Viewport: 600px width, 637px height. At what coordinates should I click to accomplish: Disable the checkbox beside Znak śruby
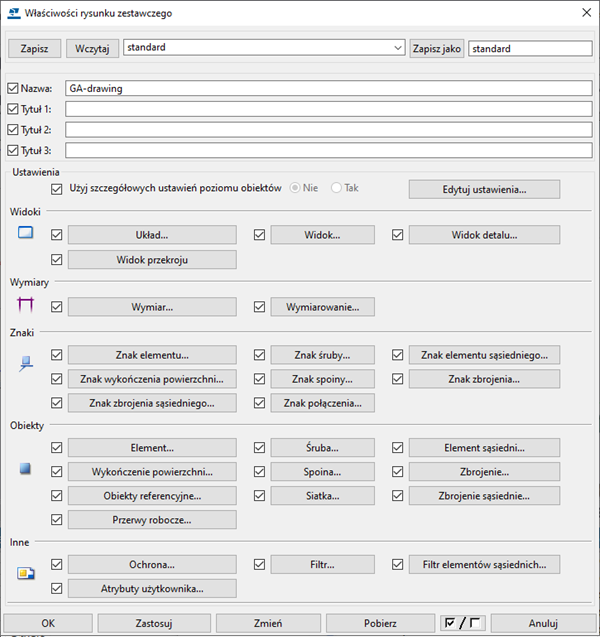pyautogui.click(x=260, y=354)
